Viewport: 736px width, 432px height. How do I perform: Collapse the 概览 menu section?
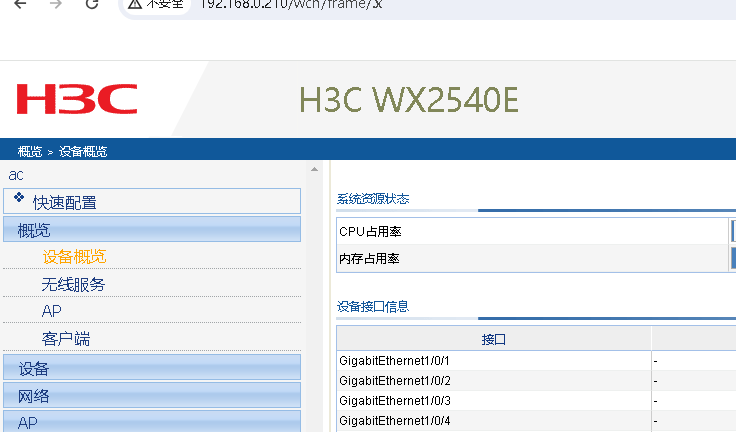152,229
